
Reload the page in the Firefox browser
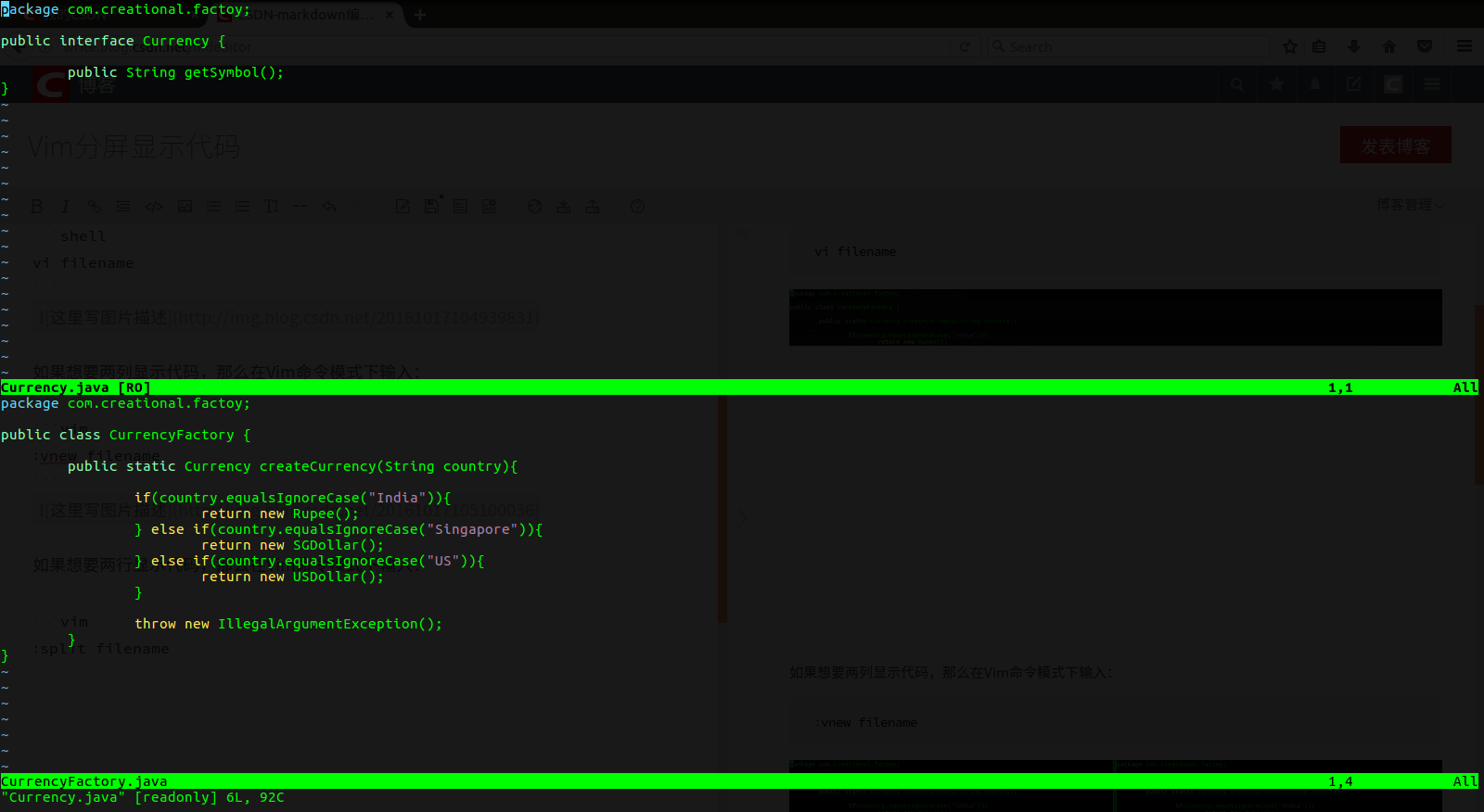tap(965, 46)
